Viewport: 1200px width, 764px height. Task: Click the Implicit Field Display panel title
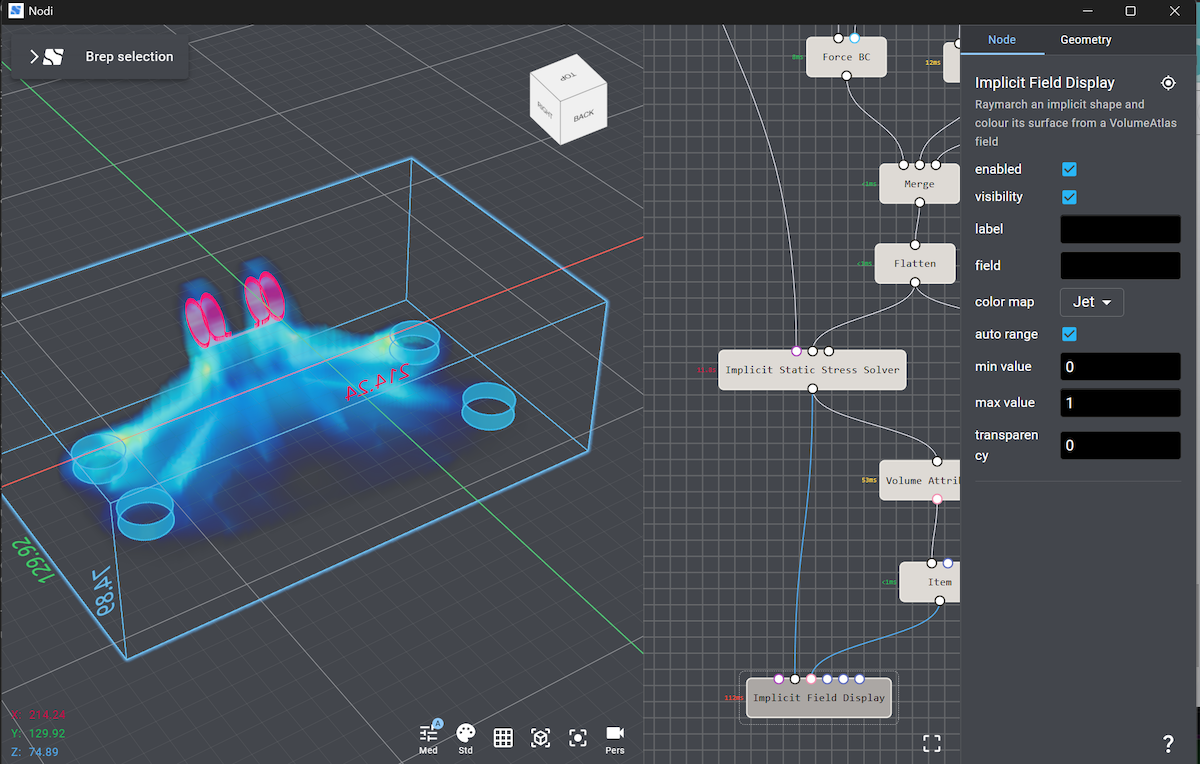pos(1045,83)
